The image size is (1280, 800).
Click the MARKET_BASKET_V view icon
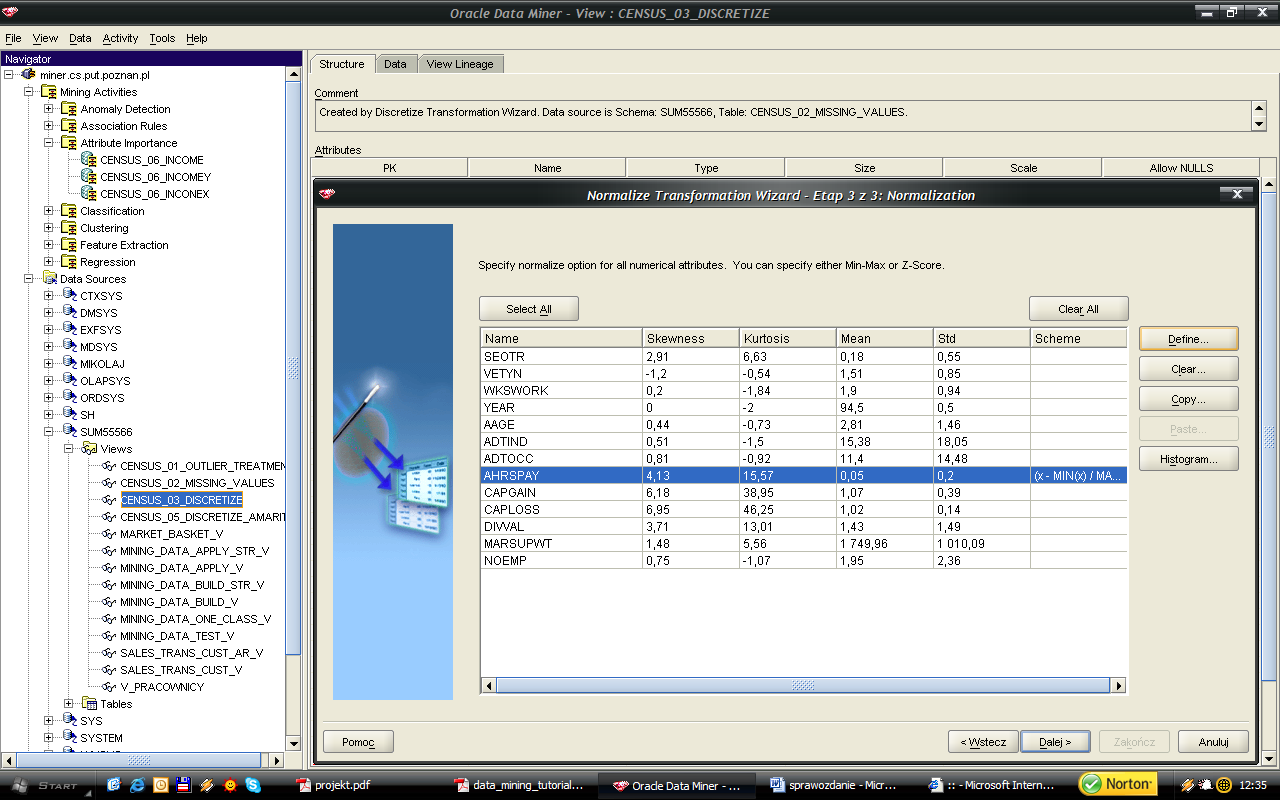click(x=109, y=534)
